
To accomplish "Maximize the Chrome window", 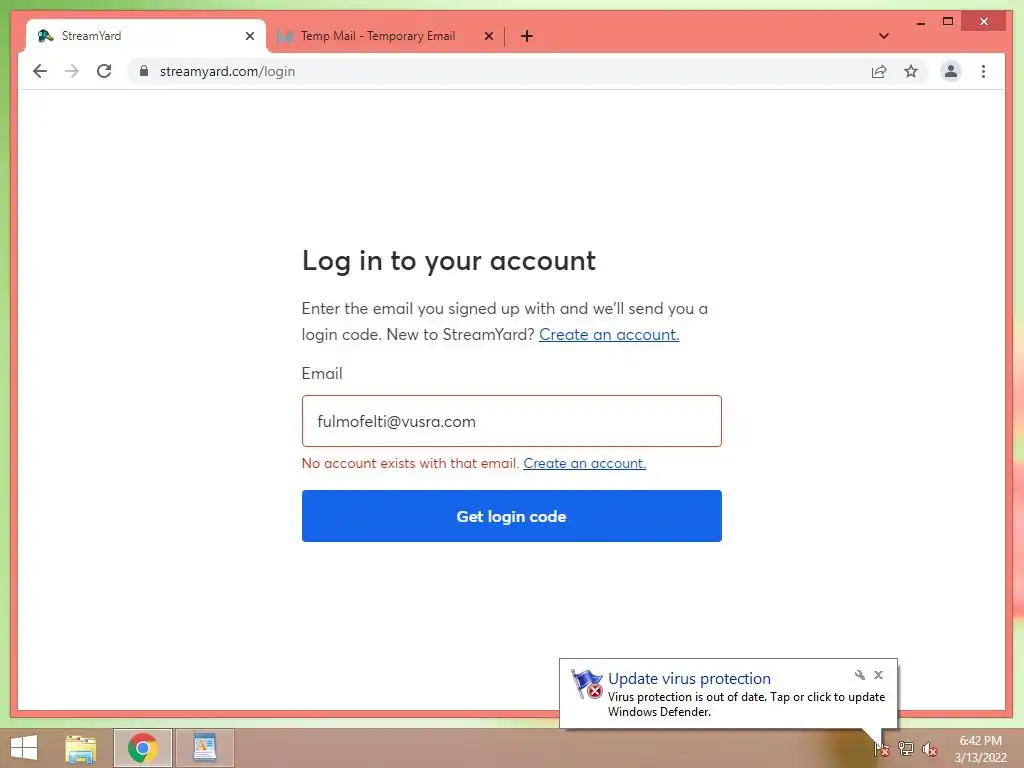I will (948, 22).
